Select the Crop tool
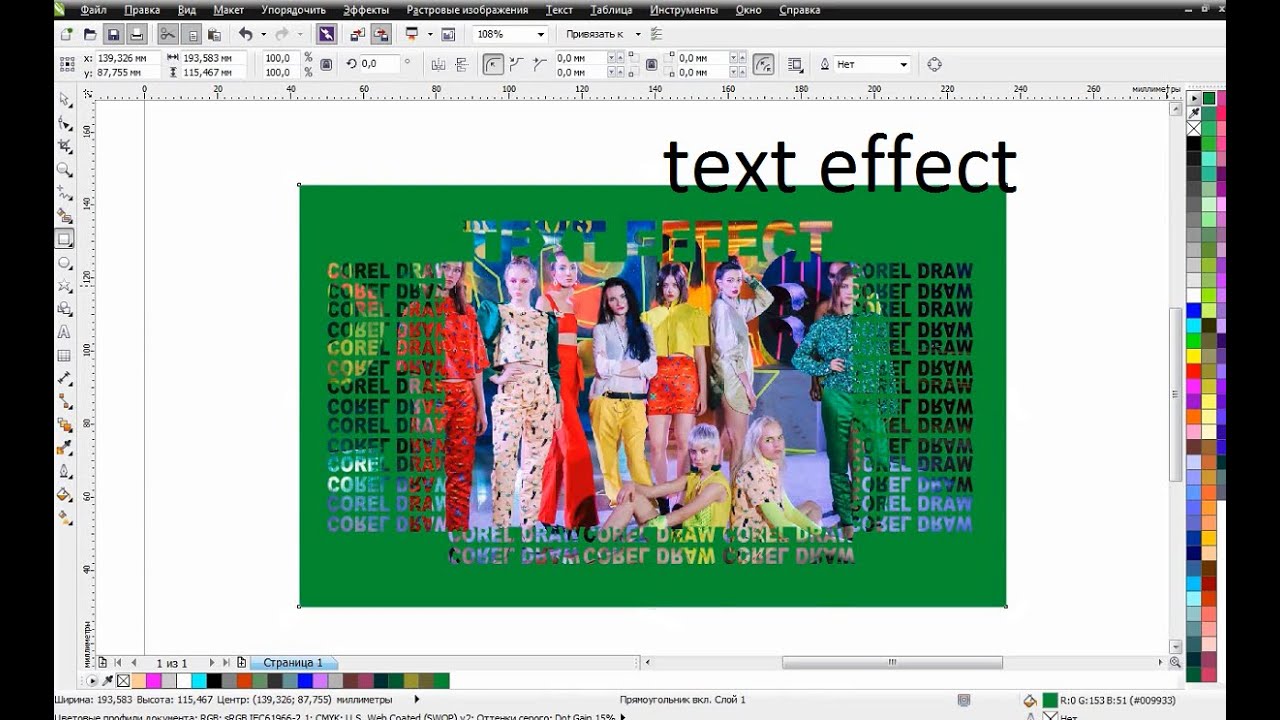Screen dimensions: 1280x720 [x=65, y=146]
